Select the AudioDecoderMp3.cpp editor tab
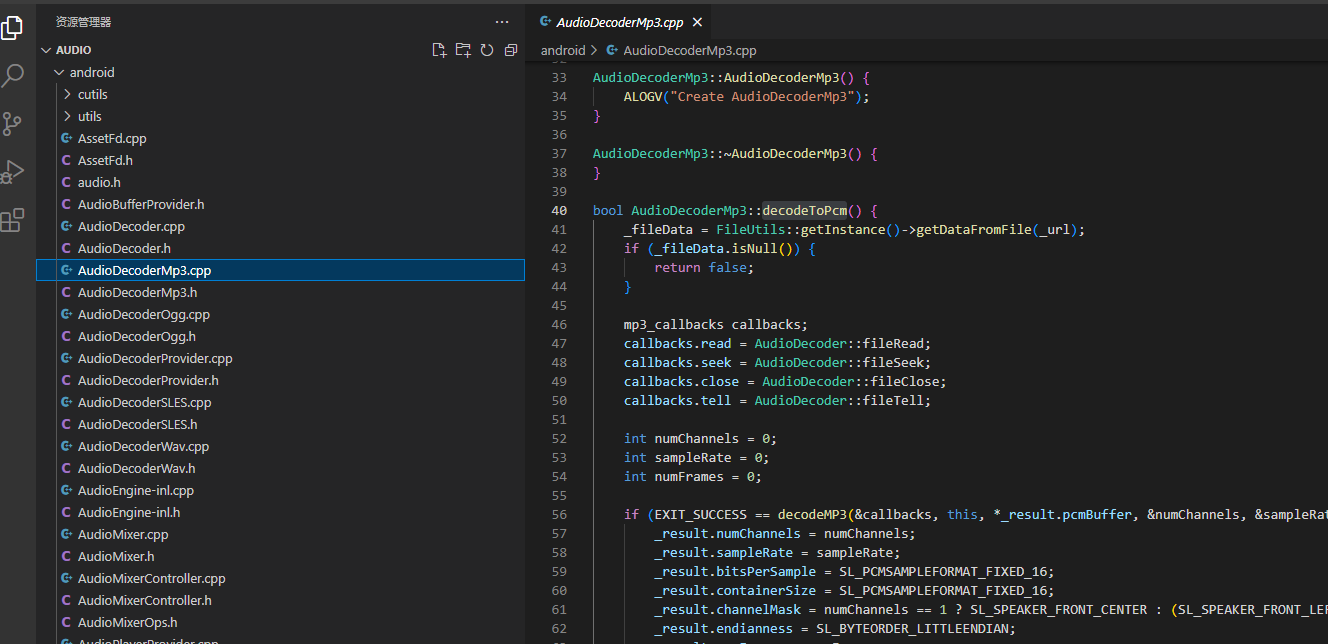The height and width of the screenshot is (644, 1328). (619, 23)
